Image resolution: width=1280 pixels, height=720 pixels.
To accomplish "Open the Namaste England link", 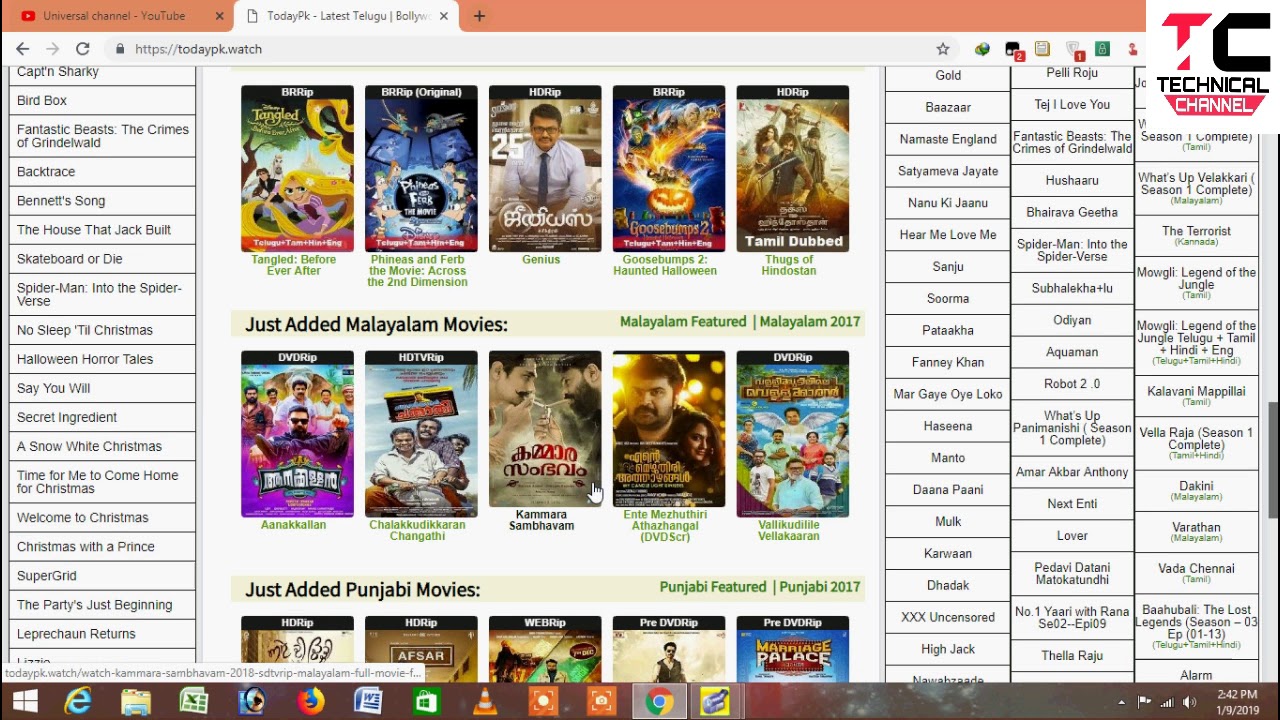I will [x=948, y=139].
